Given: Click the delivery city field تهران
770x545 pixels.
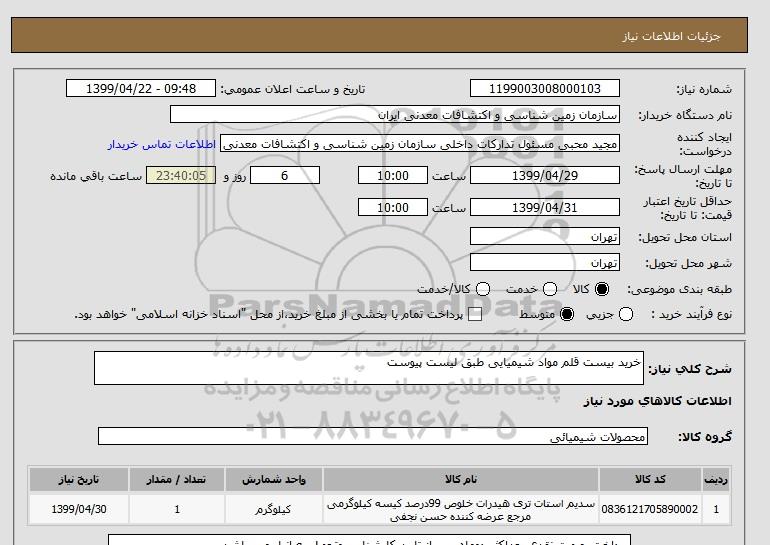Looking at the screenshot, I should (545, 263).
